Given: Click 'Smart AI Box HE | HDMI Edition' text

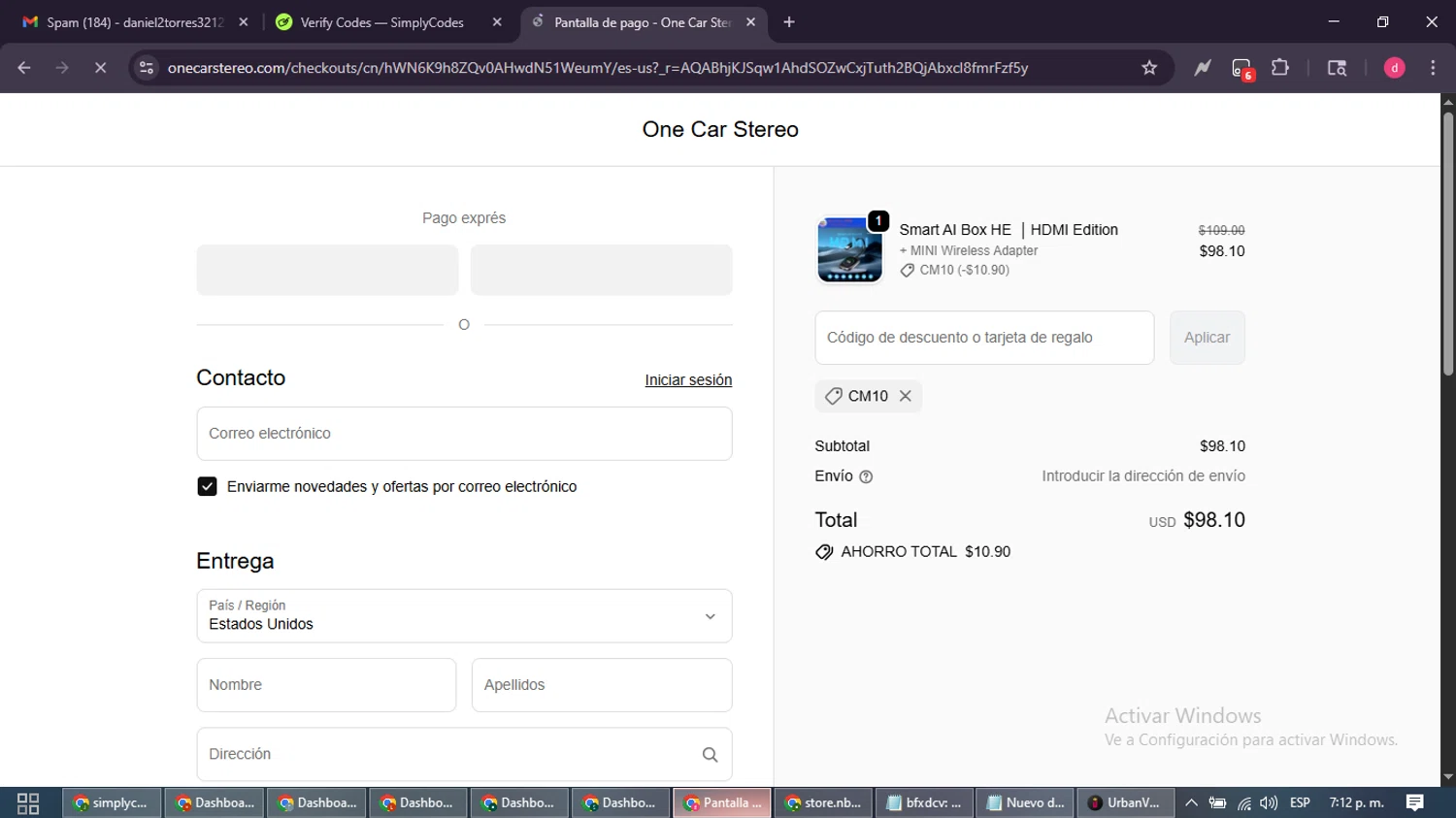Looking at the screenshot, I should click(1009, 230).
